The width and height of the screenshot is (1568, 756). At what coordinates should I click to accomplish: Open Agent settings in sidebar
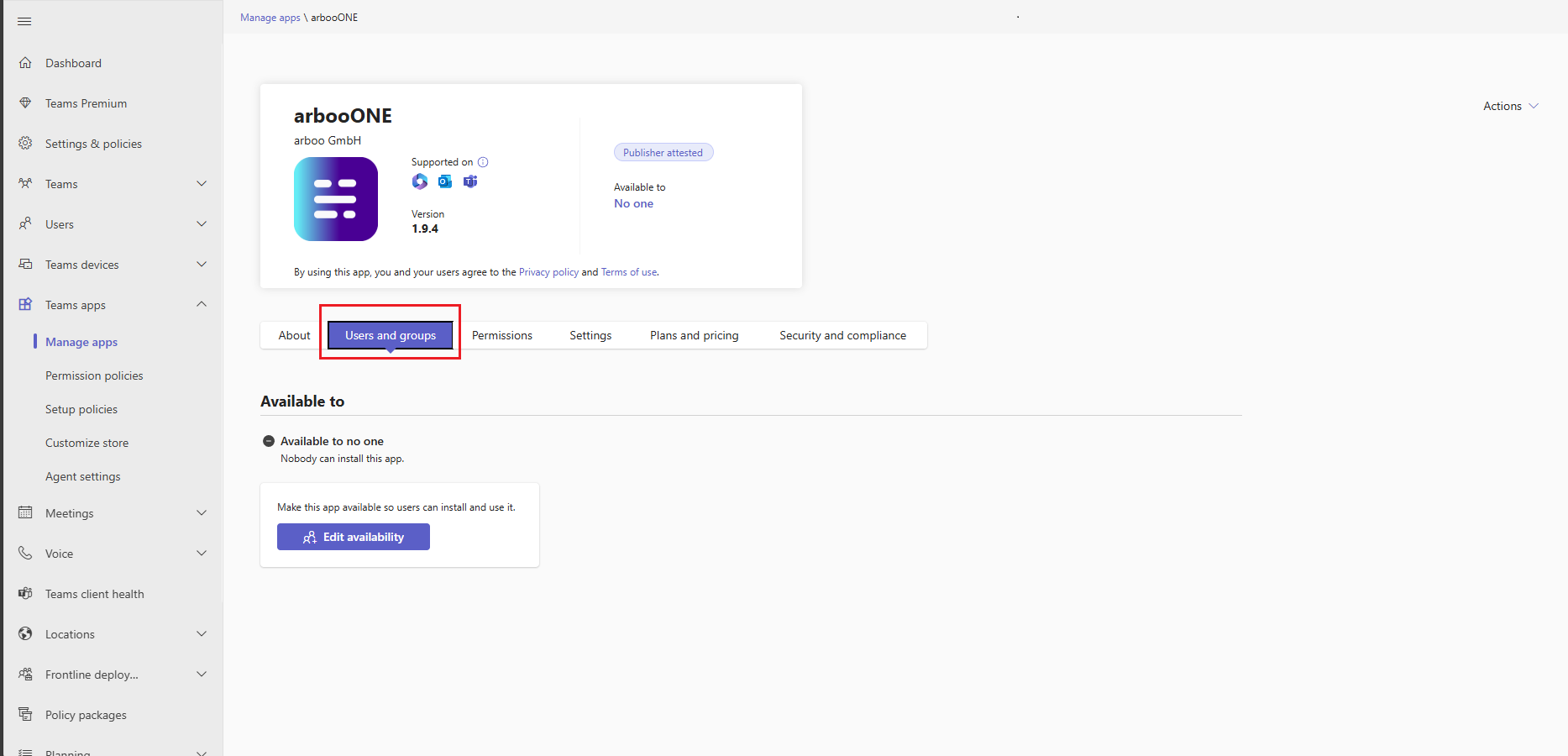(83, 476)
